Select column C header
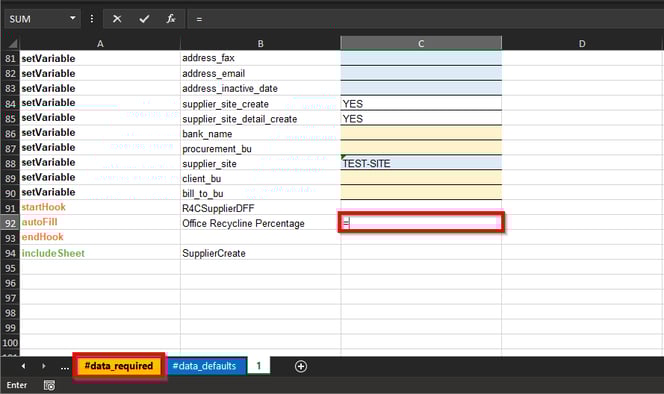This screenshot has height=394, width=664. pos(421,44)
